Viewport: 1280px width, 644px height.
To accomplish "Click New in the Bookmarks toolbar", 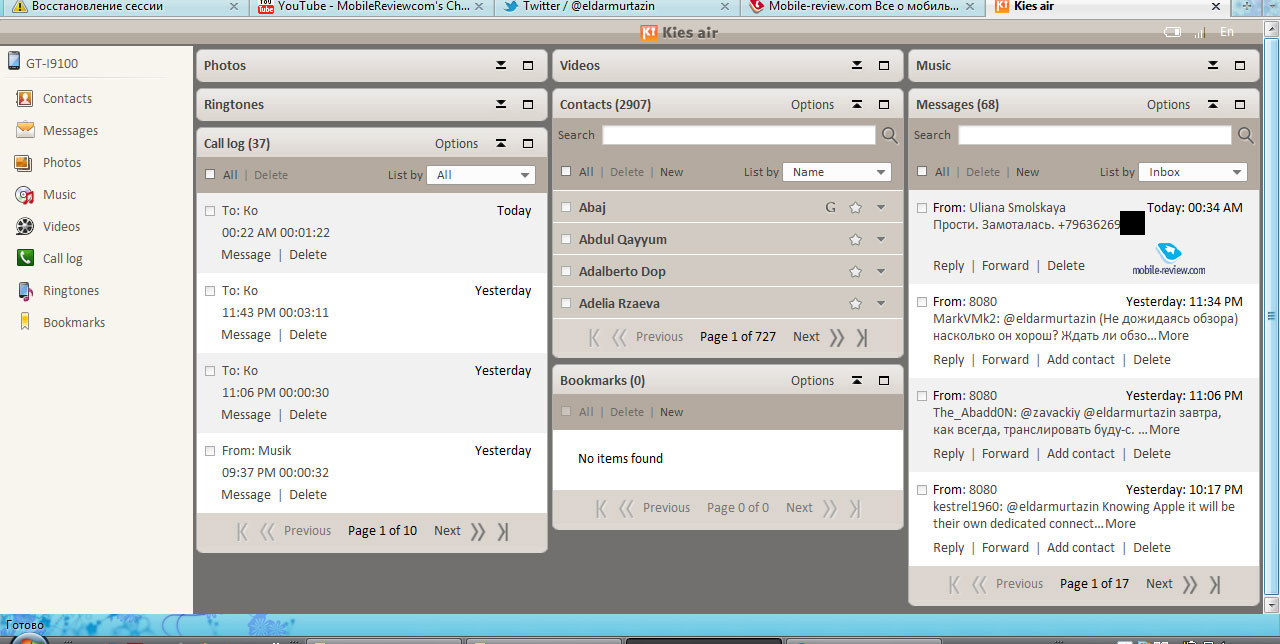I will 672,412.
